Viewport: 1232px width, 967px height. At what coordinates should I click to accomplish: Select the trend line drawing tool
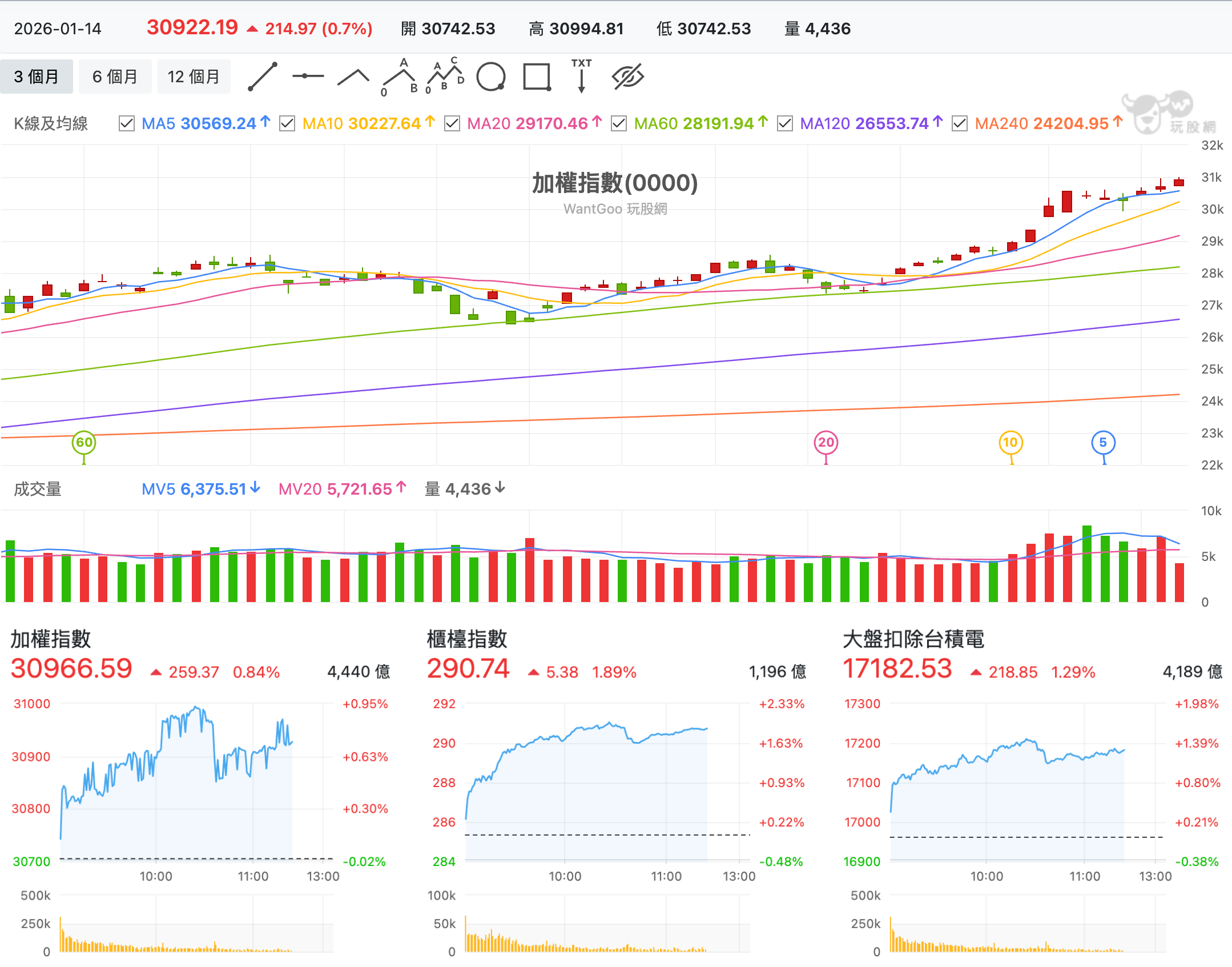261,76
